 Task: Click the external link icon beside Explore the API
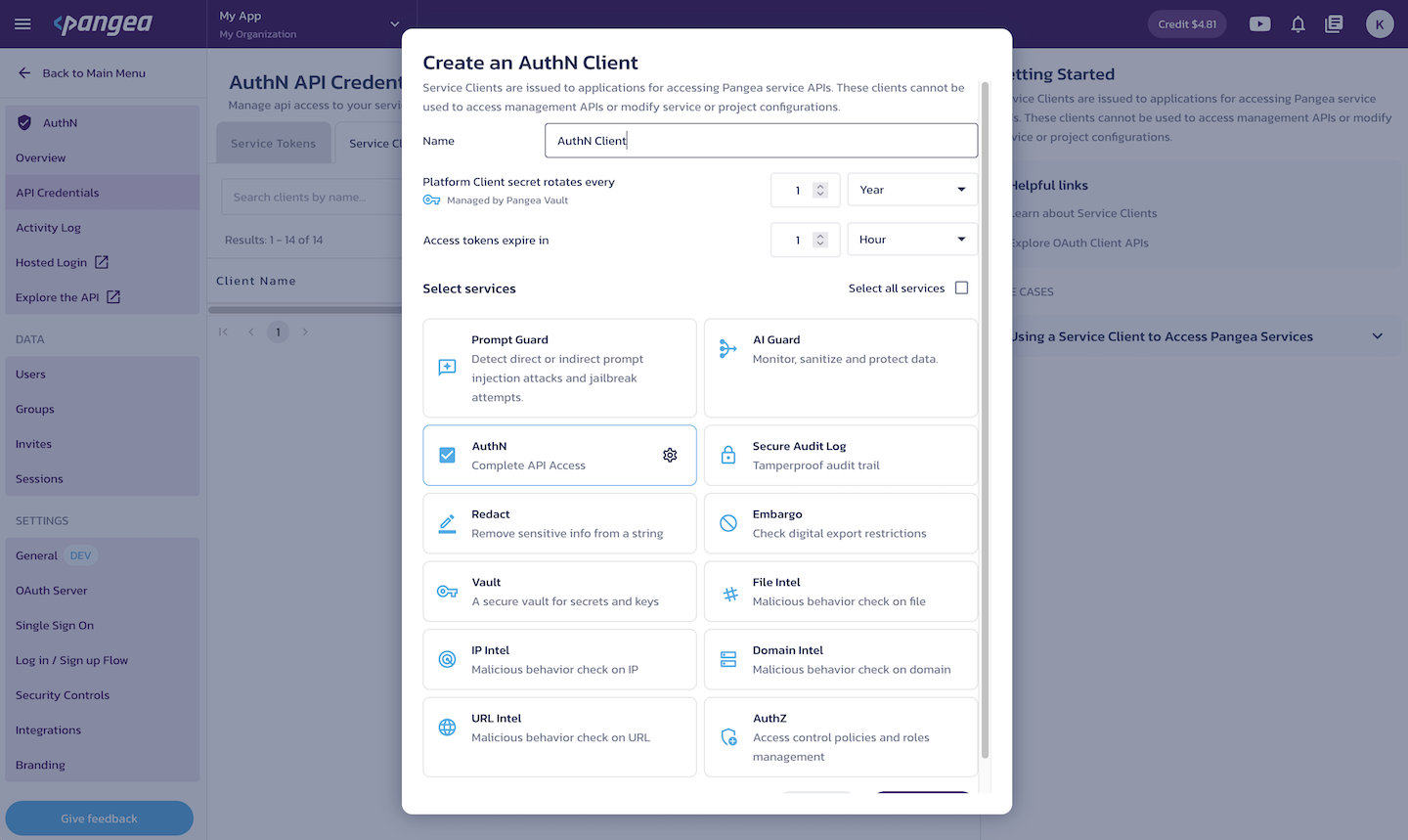click(113, 297)
